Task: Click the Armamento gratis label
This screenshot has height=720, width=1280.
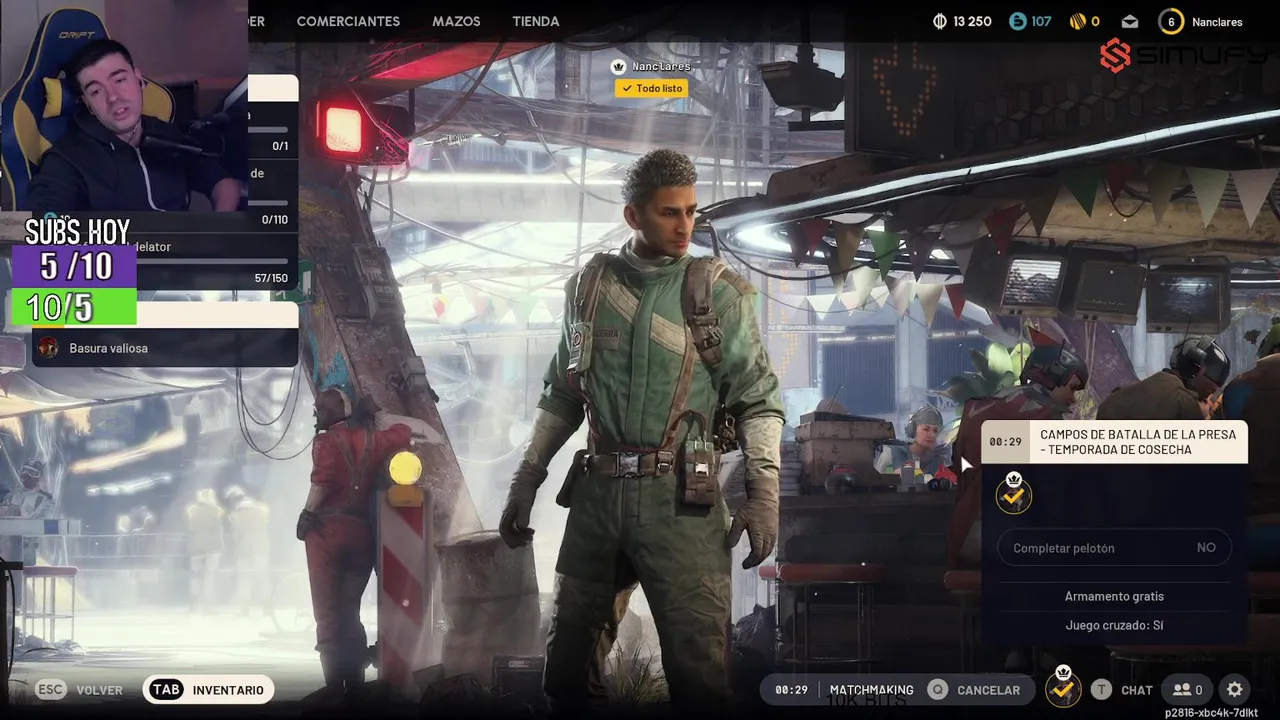Action: click(1114, 596)
